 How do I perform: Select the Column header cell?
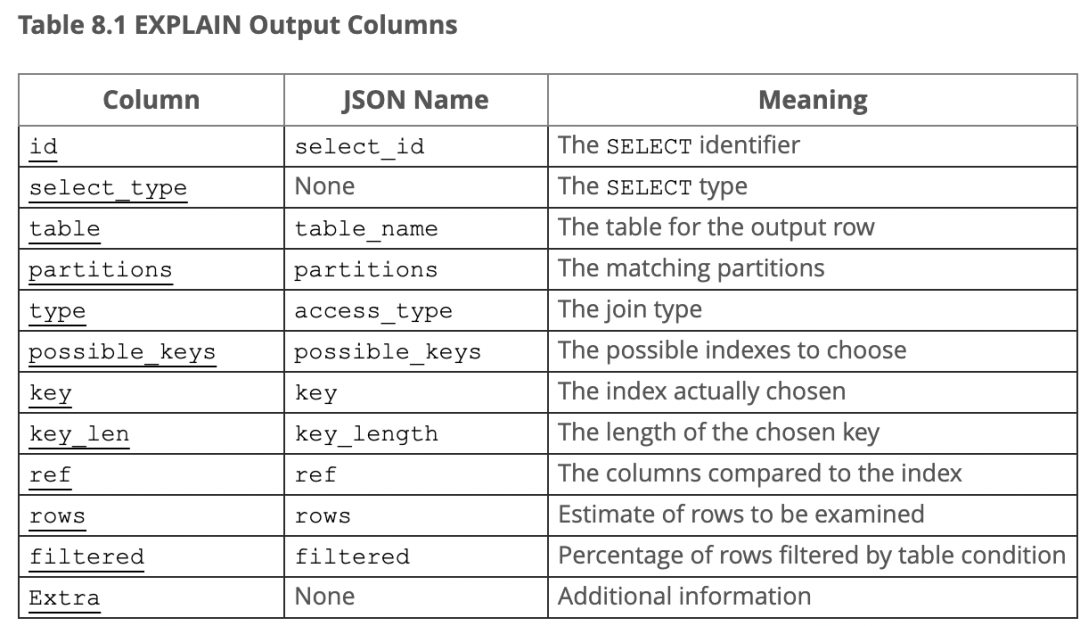pos(152,100)
